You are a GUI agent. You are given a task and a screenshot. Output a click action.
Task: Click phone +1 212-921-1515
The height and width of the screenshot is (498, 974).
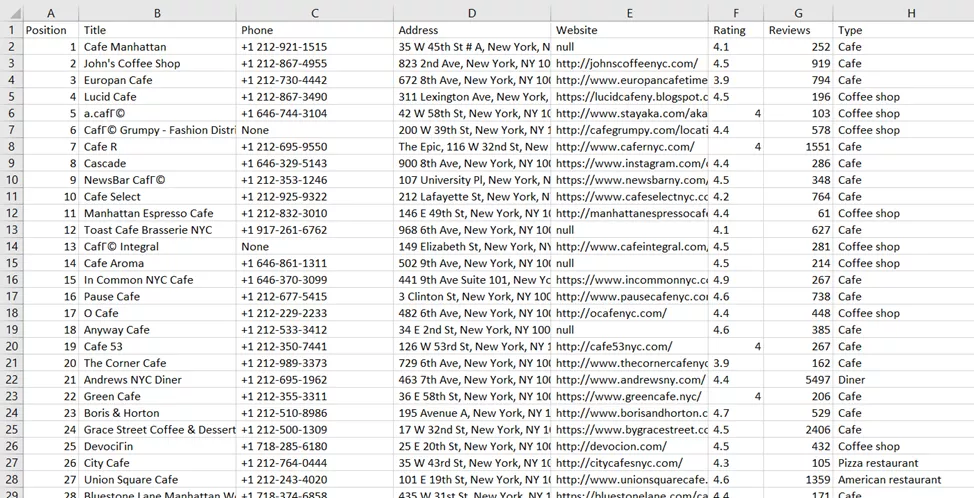315,47
